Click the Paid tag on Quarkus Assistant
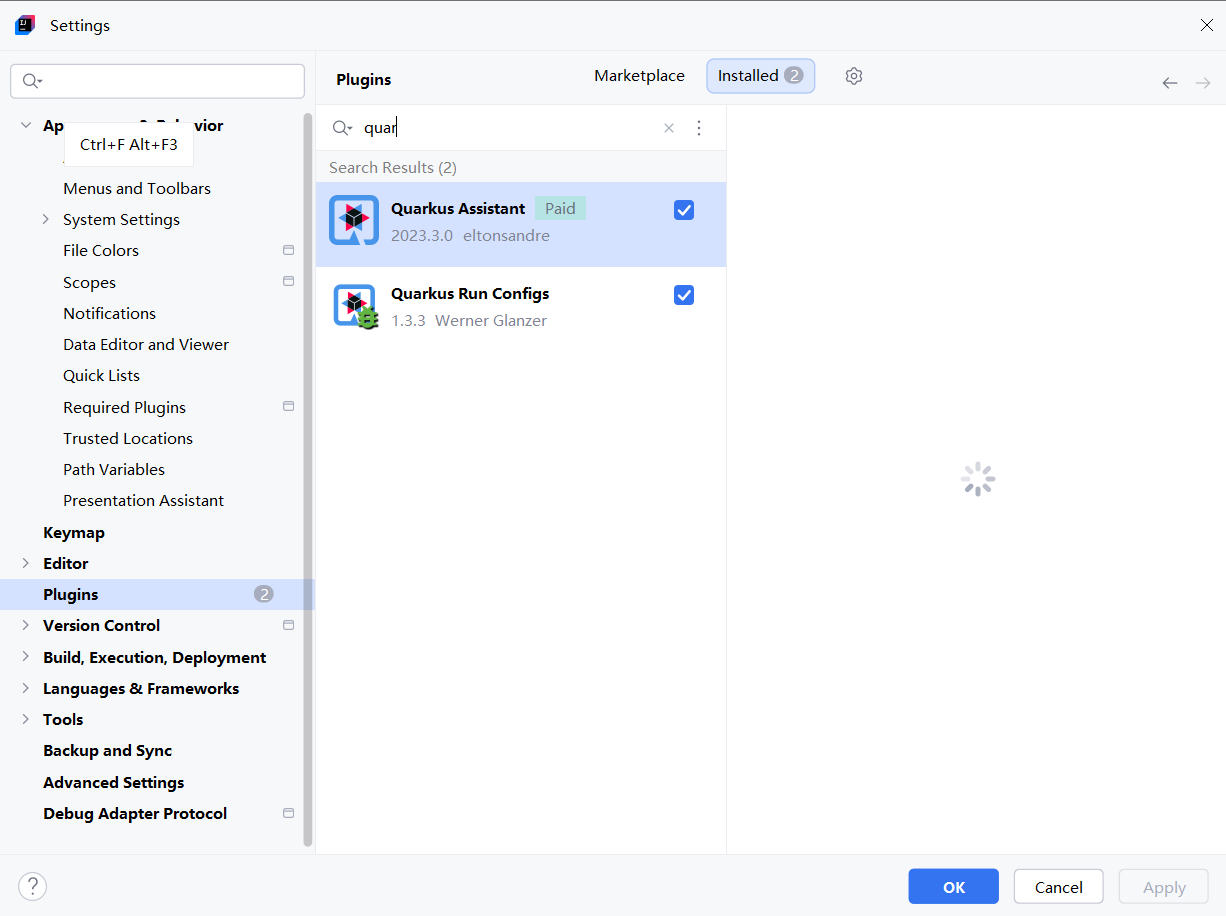The width and height of the screenshot is (1226, 916). pos(560,208)
